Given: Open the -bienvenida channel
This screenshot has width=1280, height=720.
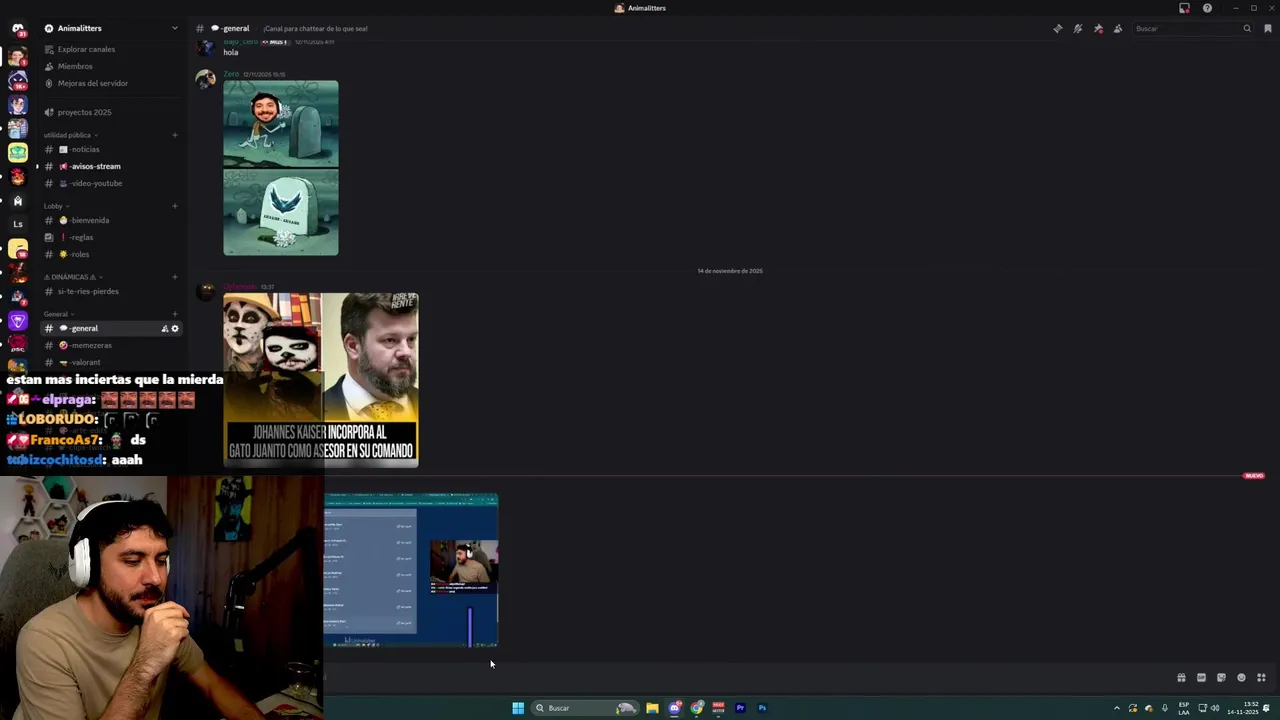Looking at the screenshot, I should tap(89, 220).
